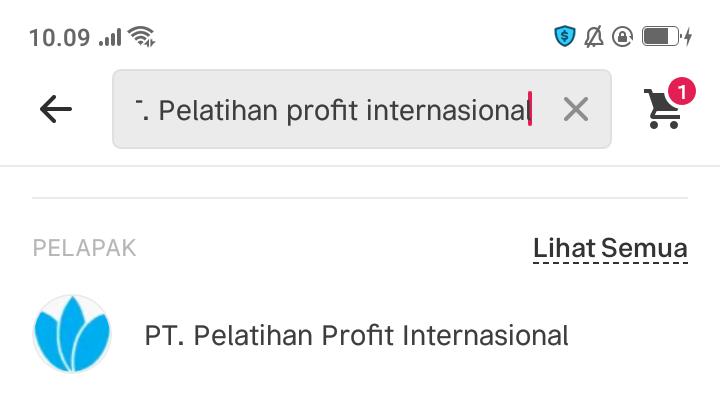Image resolution: width=720 pixels, height=415 pixels.
Task: Click the word "Pelatihan" in search box
Action: (x=218, y=110)
